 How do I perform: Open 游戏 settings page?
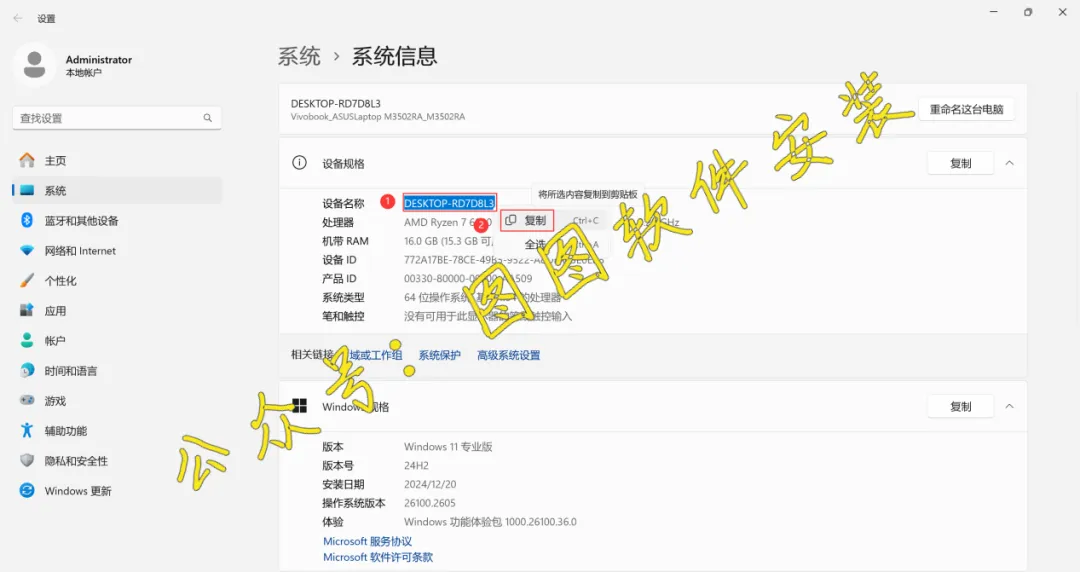point(117,400)
